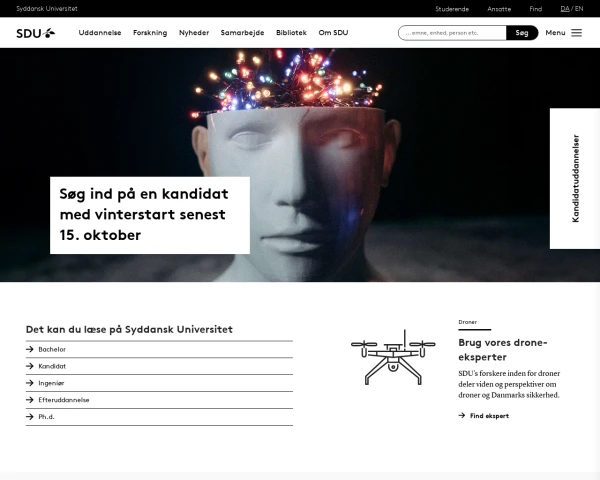Click the arrow icon beside Efteruddannelse
Viewport: 600px width, 480px height.
(30, 400)
